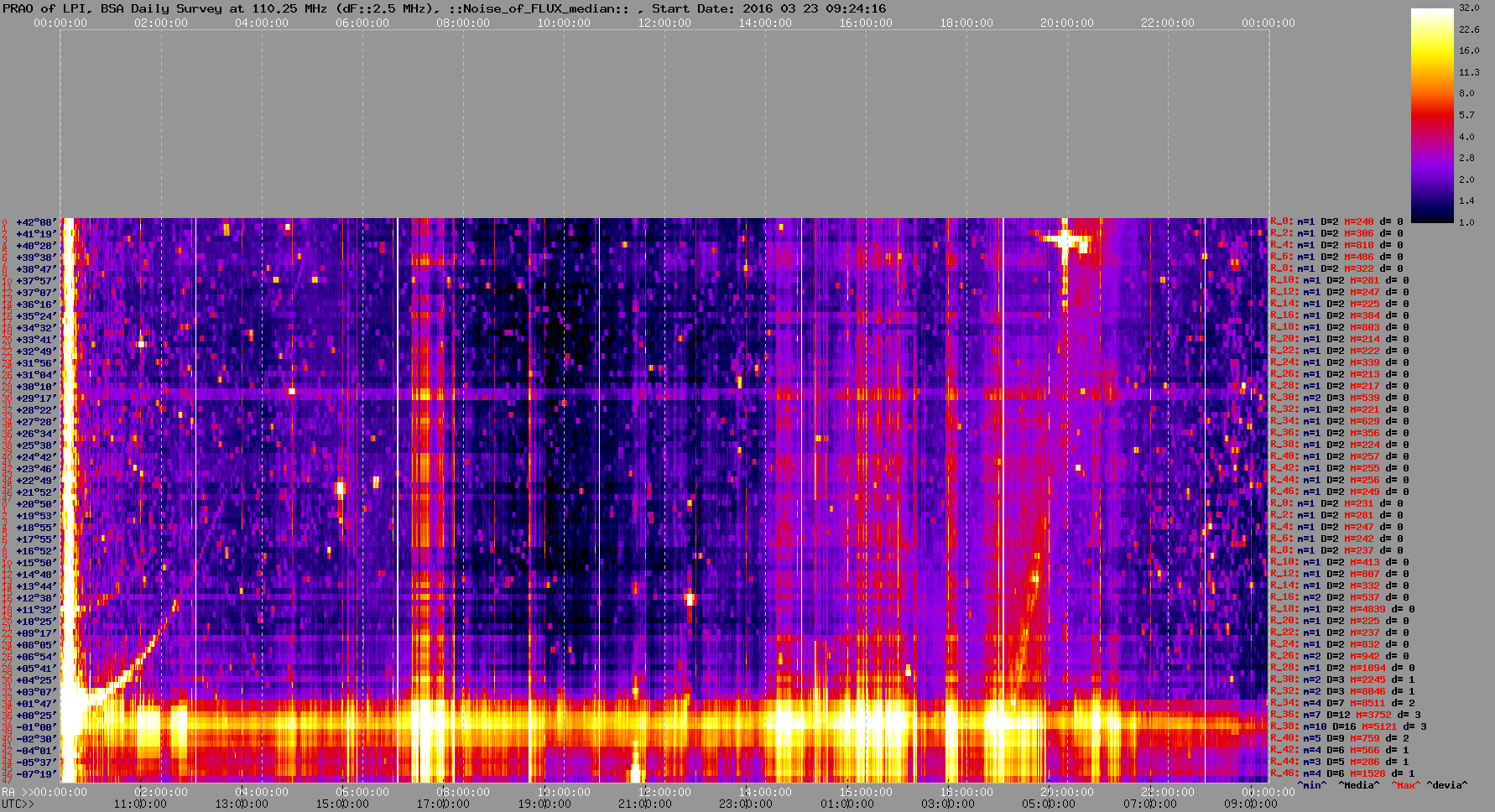Screen dimensions: 1495x812
Task: Click the statistics row with M=8511
Action: (x=1343, y=704)
